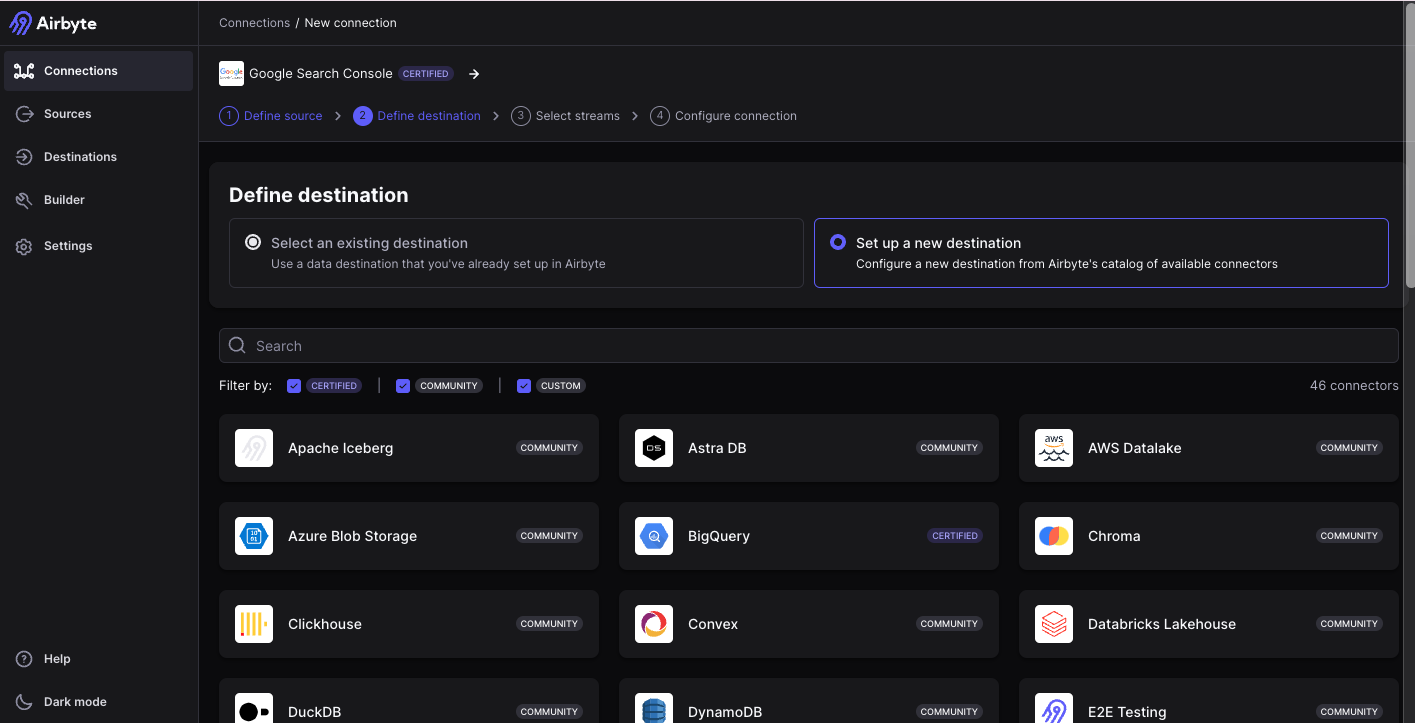Click the Convex connector icon
The image size is (1415, 723).
(x=654, y=624)
